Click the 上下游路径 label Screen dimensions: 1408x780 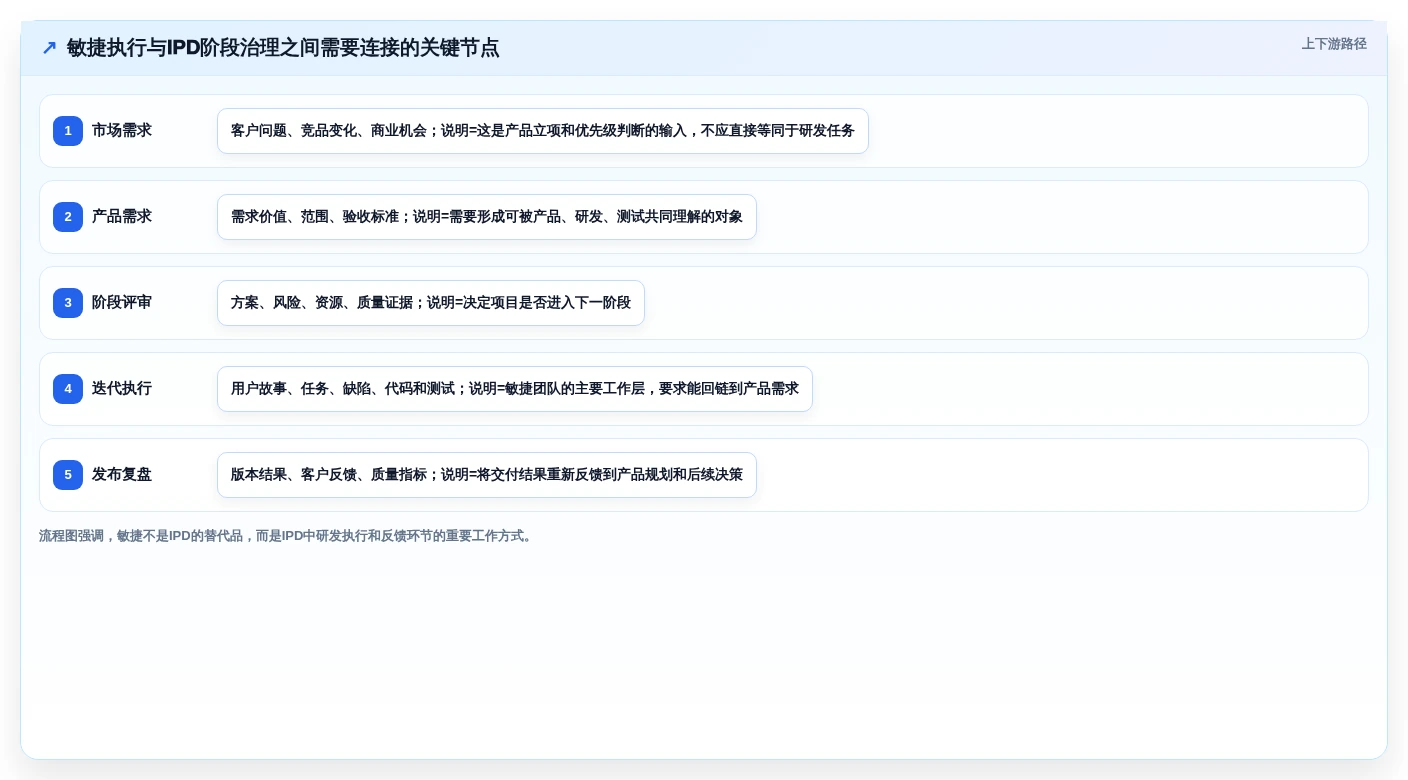click(1334, 44)
